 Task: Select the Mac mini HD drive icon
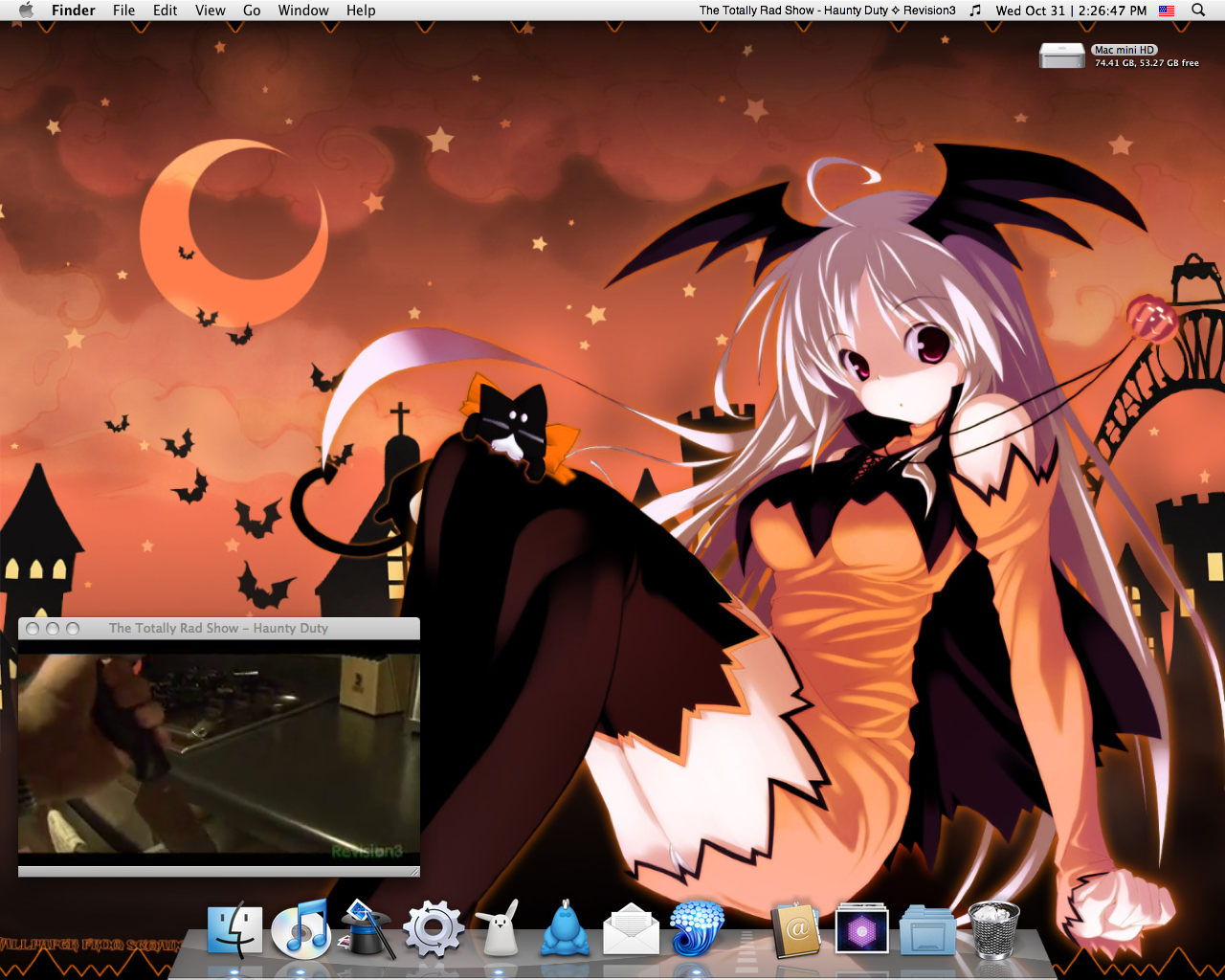point(1062,56)
